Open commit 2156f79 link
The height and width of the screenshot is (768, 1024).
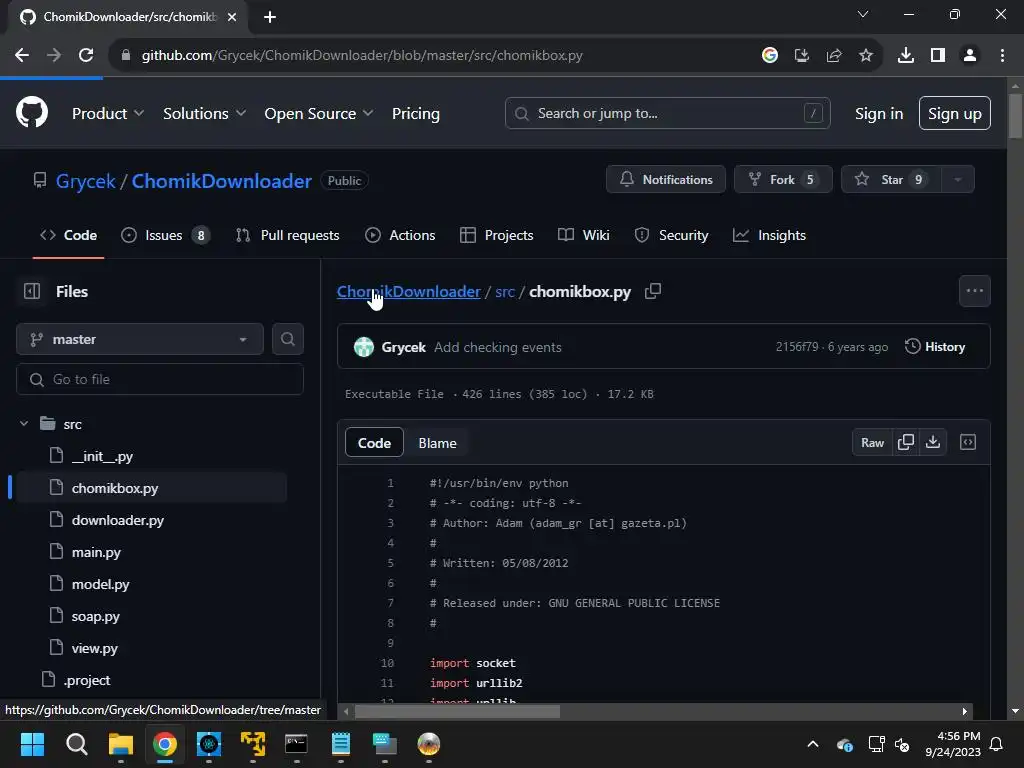tap(797, 347)
